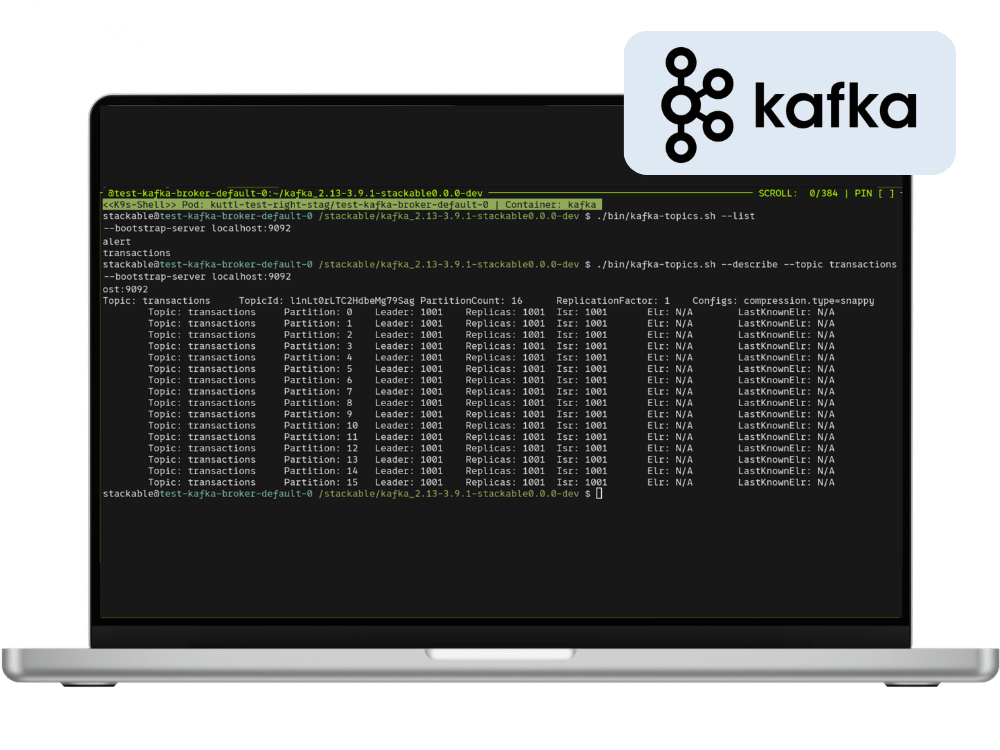This screenshot has height=750, width=1000.
Task: Click the terminal title kafka_2.13-3.9.1-stackable0.0.0-dev
Action: click(383, 193)
